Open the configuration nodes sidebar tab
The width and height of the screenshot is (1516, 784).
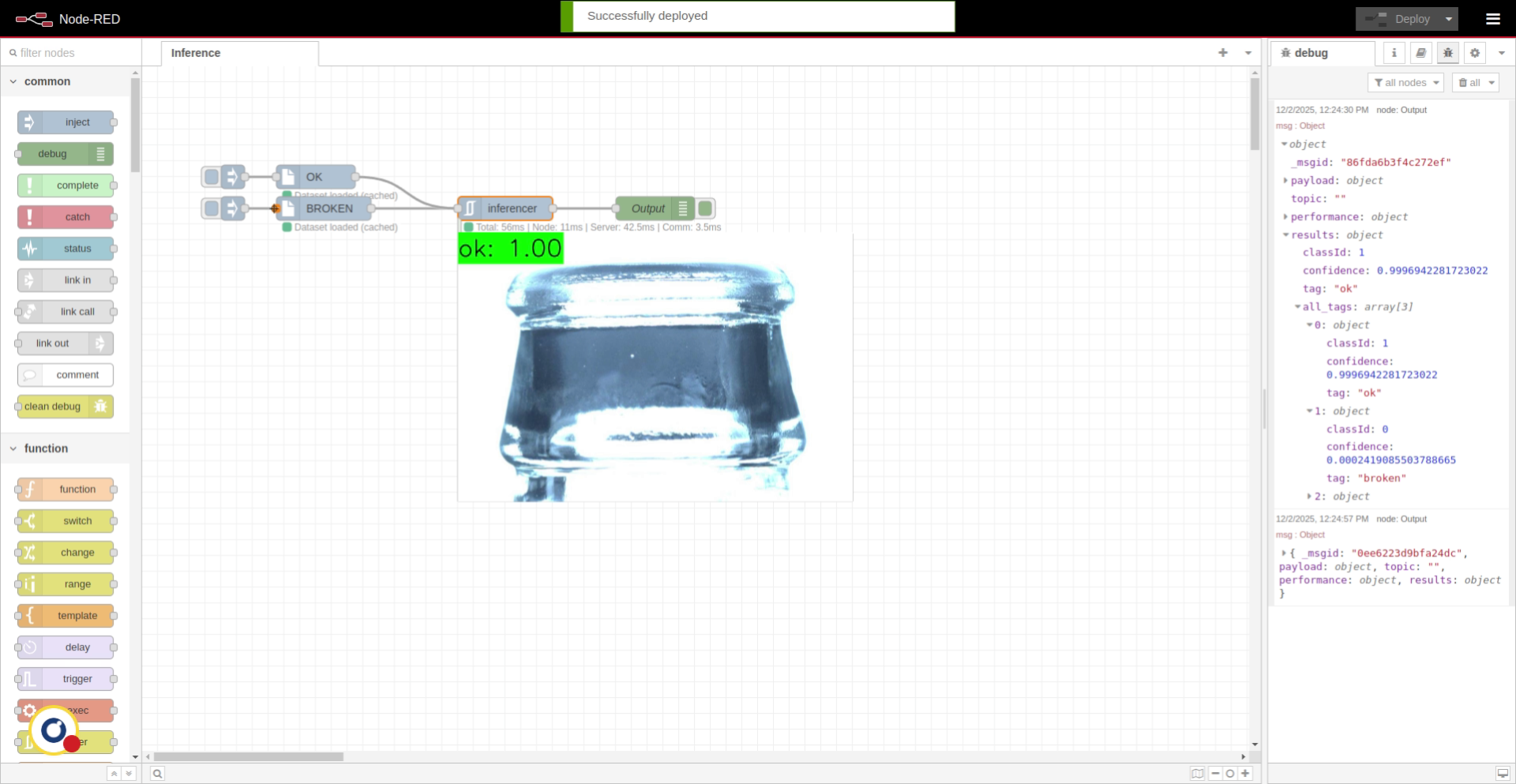point(1475,53)
